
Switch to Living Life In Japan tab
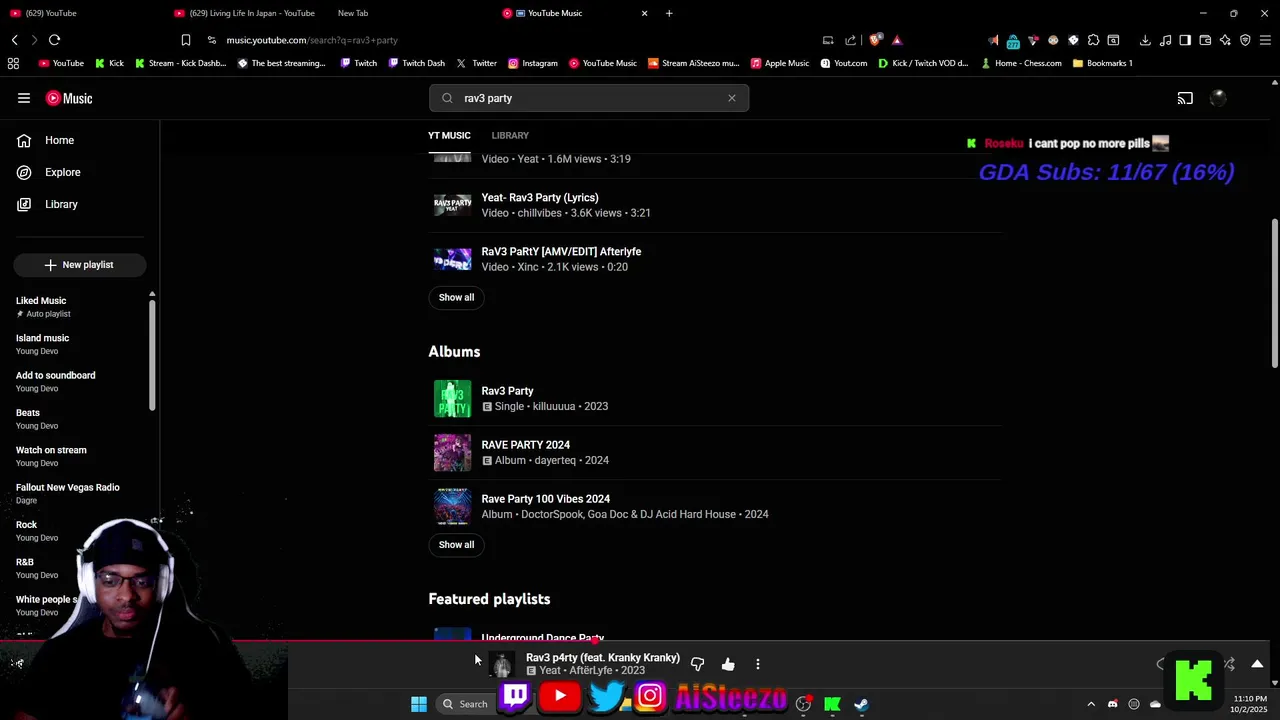point(245,13)
